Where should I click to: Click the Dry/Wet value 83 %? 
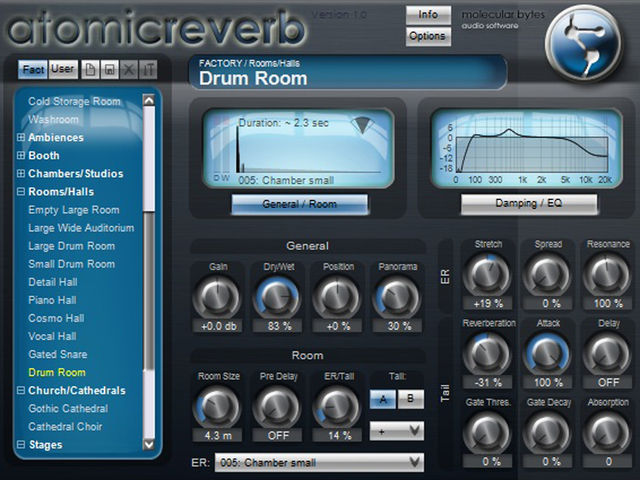pos(278,326)
